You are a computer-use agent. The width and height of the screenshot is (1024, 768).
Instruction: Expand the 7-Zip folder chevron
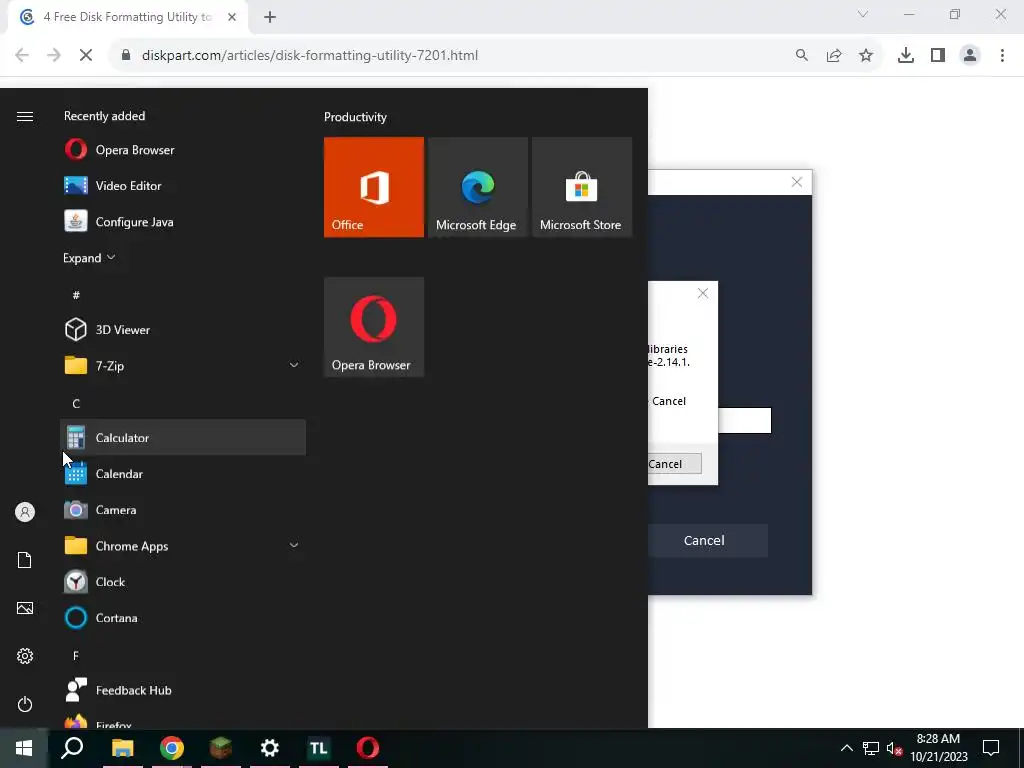pyautogui.click(x=294, y=366)
